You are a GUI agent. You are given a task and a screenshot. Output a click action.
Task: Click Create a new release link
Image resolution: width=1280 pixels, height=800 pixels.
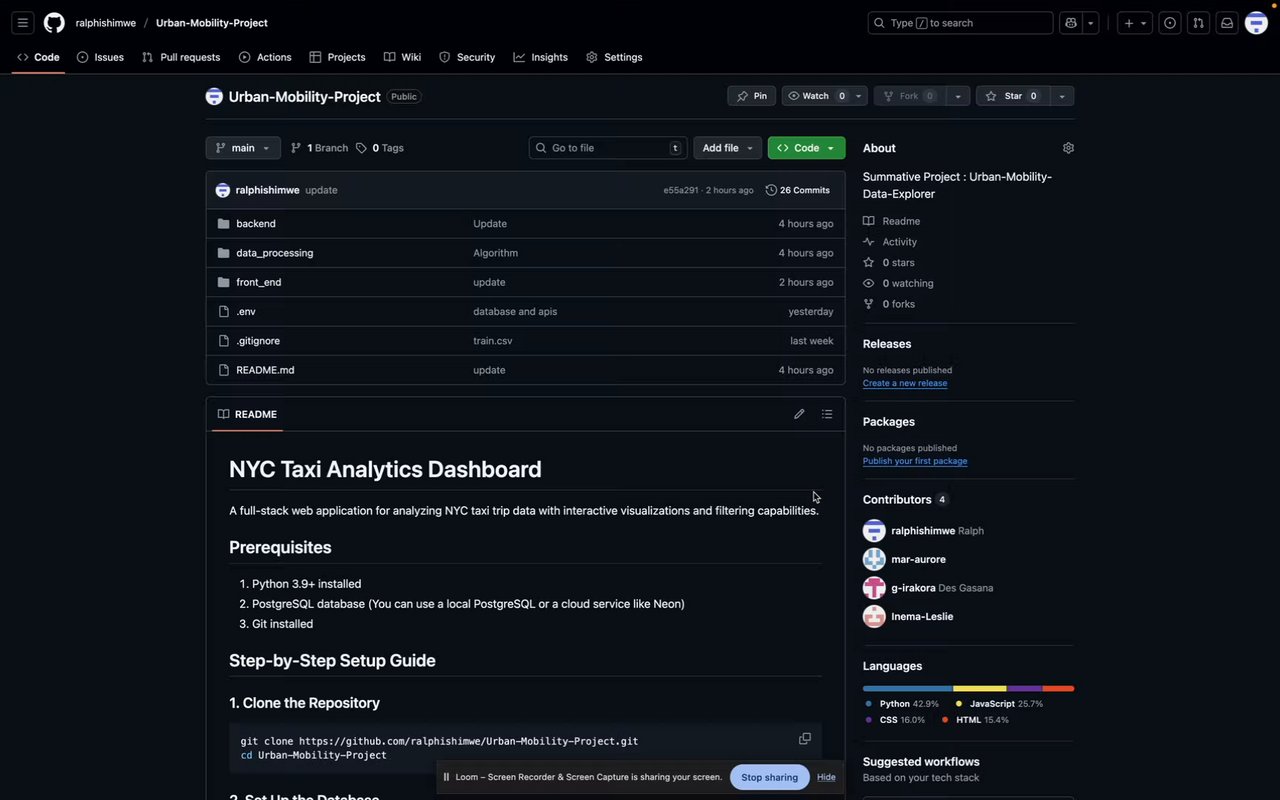click(x=905, y=383)
